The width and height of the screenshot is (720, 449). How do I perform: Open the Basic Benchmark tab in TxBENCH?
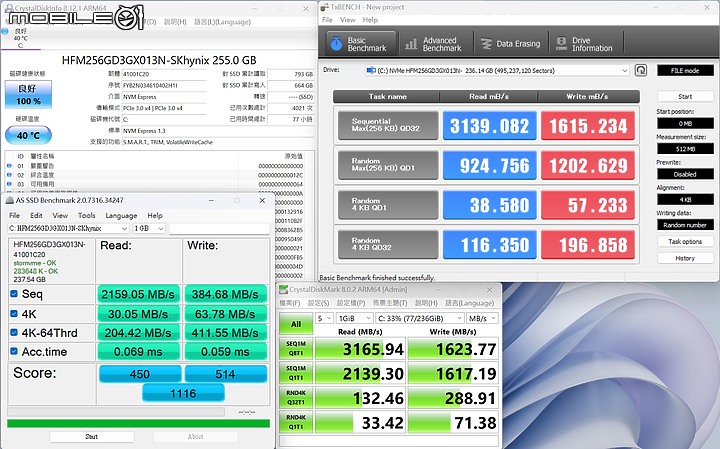361,44
